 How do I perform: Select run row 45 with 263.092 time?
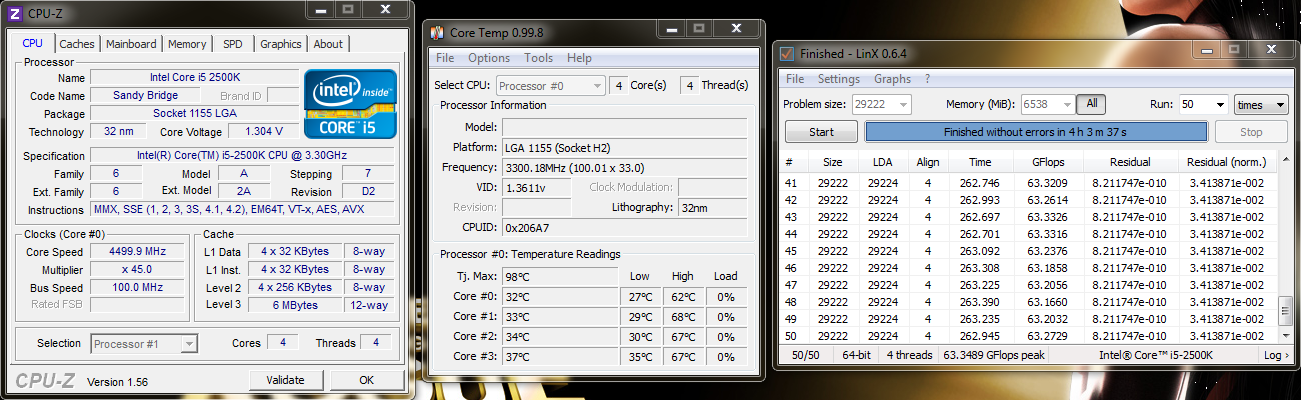tap(1030, 251)
